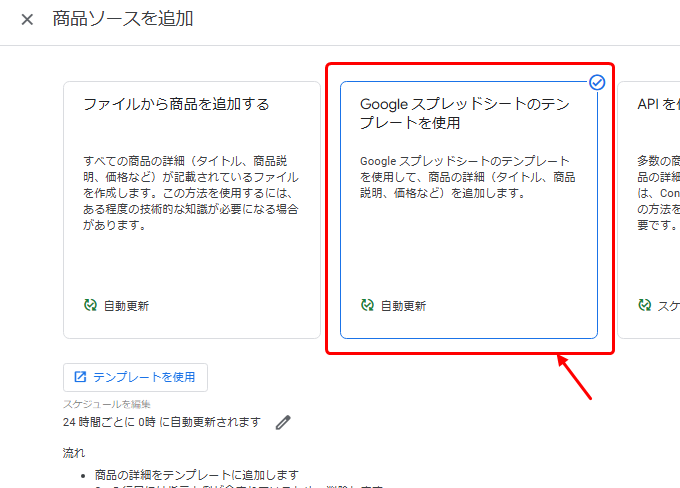Click the 自動更新 label in file card

[127, 306]
